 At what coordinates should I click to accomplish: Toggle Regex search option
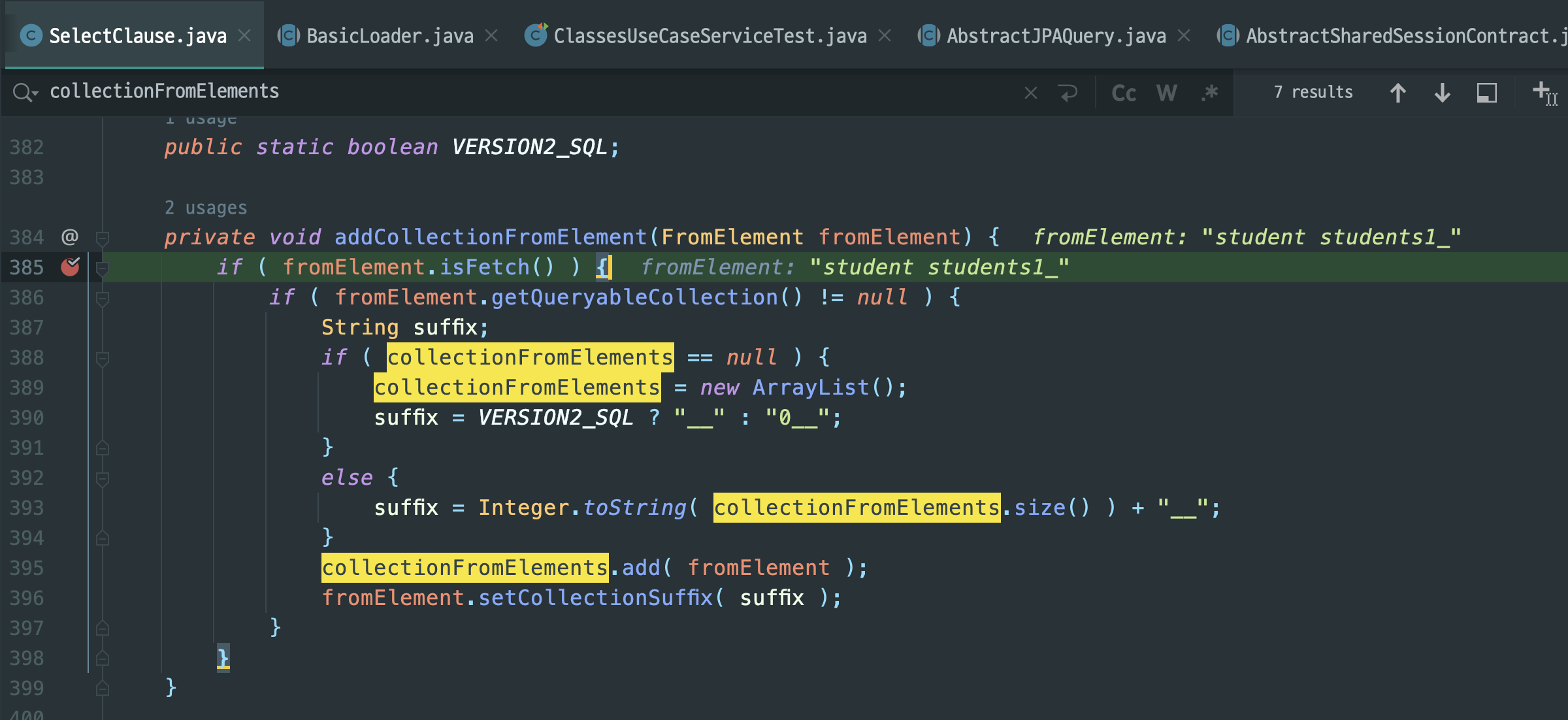coord(1209,93)
